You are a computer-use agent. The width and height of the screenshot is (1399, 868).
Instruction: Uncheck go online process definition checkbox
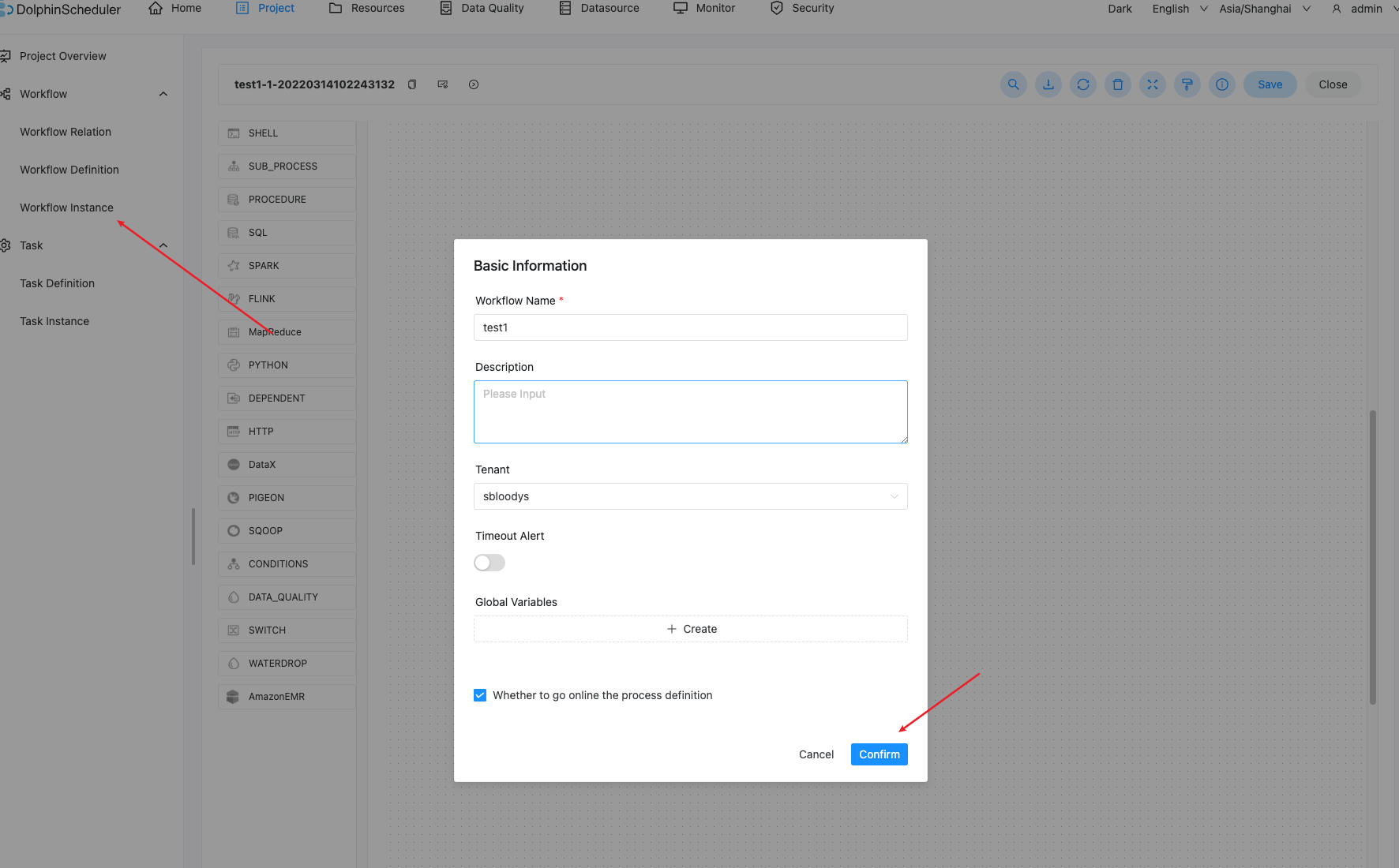point(480,695)
